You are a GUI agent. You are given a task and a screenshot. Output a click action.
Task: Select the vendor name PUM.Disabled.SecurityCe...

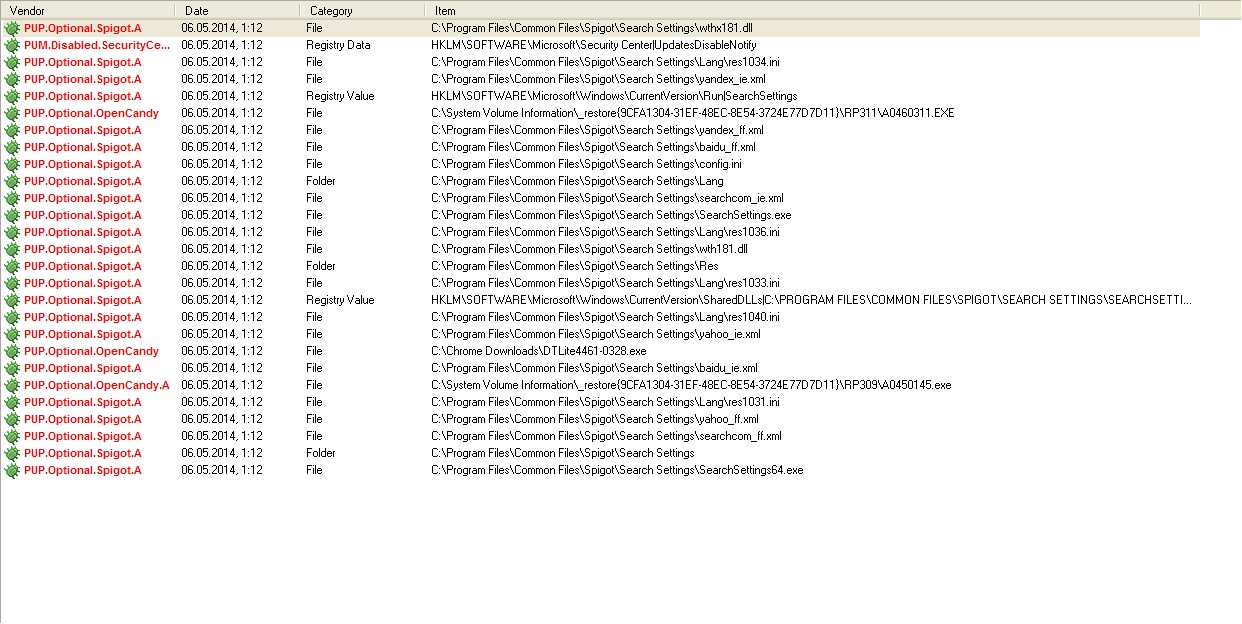pyautogui.click(x=97, y=45)
